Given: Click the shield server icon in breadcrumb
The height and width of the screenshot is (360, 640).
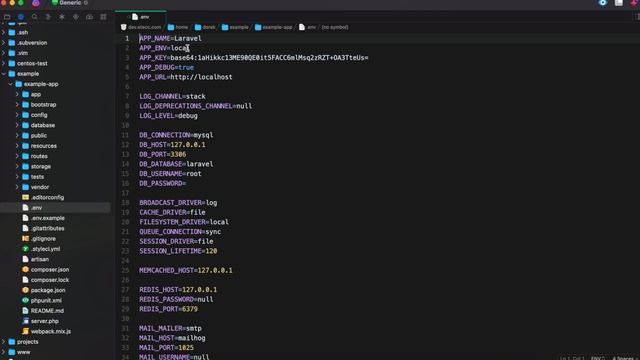Looking at the screenshot, I should [124, 27].
